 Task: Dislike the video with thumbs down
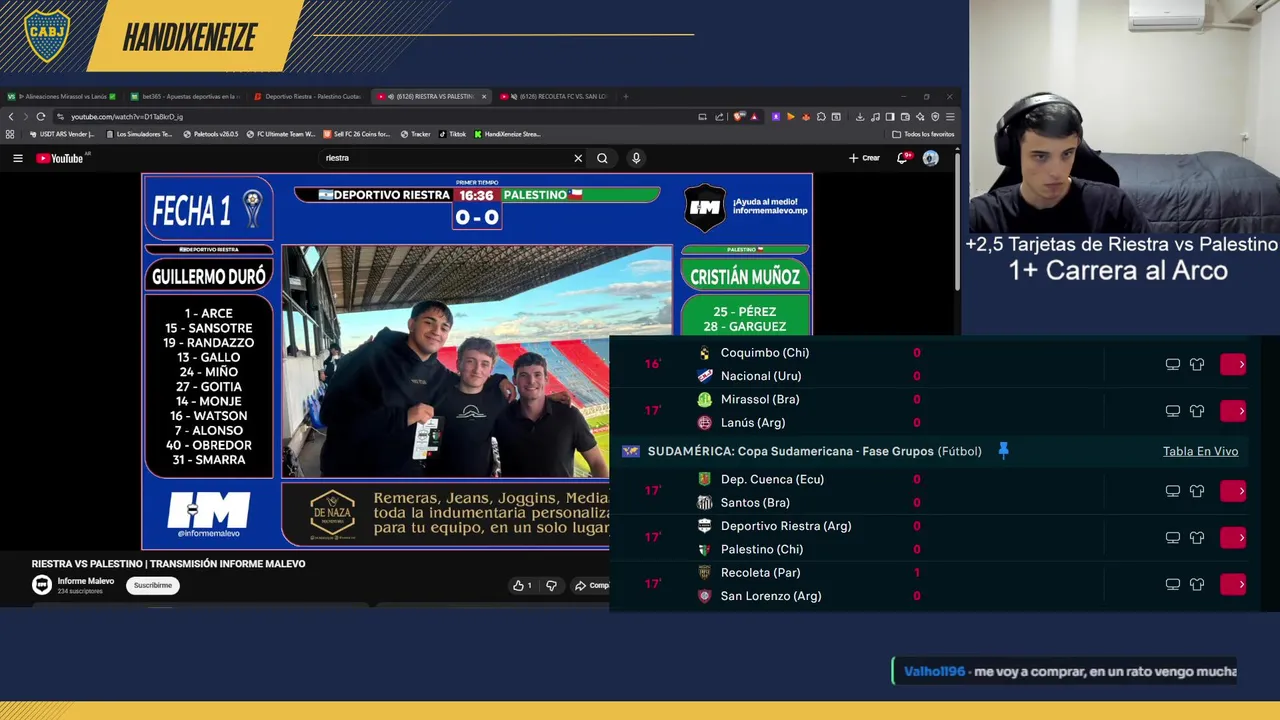tap(551, 586)
